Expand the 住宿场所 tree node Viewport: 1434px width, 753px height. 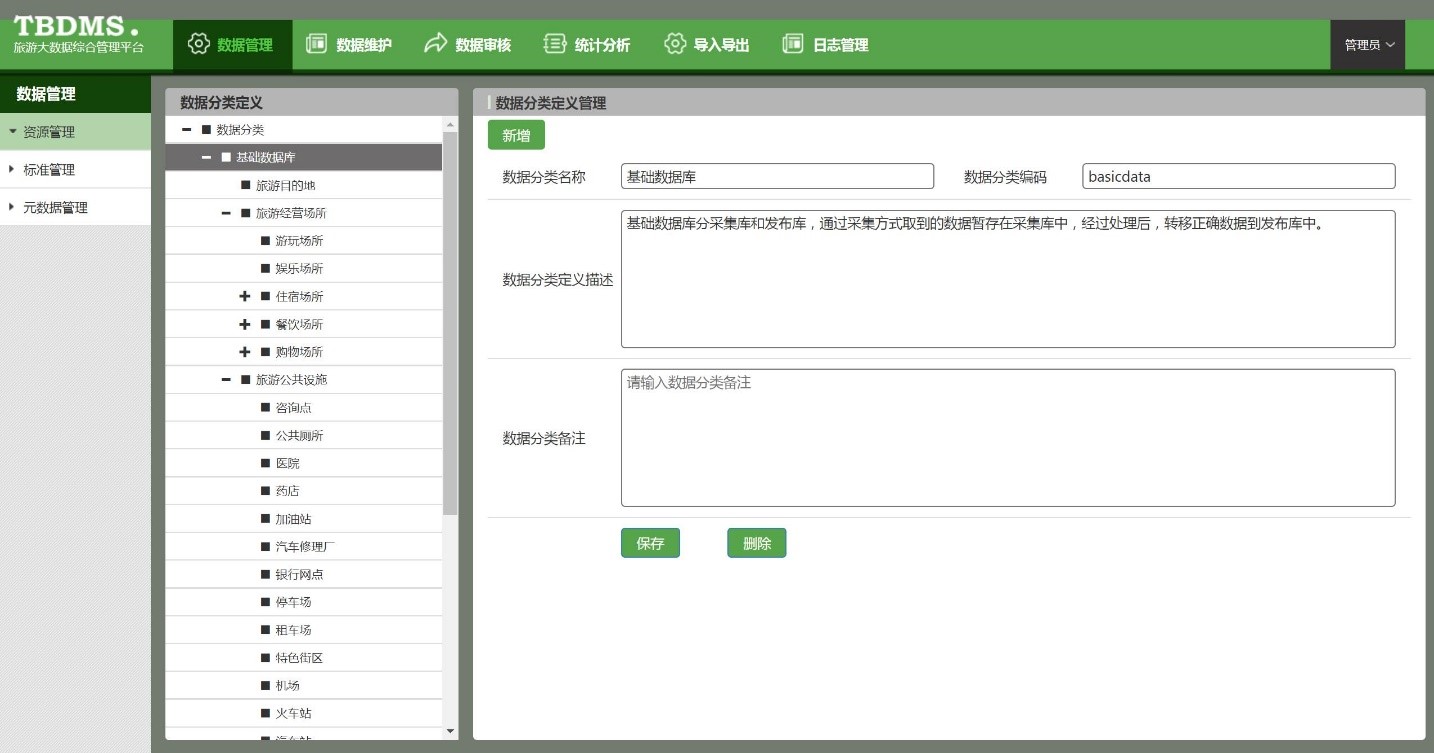click(x=245, y=297)
